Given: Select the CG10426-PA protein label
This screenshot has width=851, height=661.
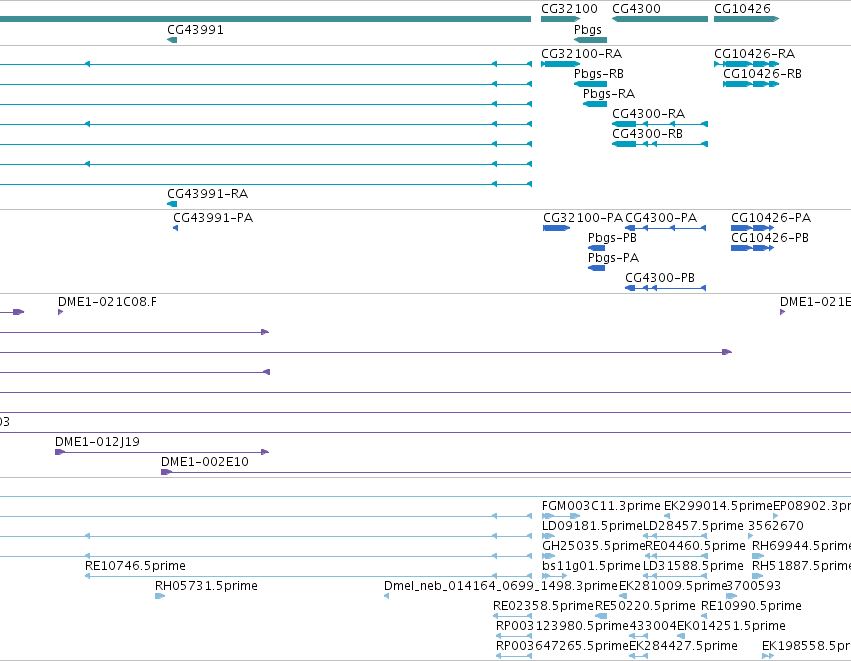Looking at the screenshot, I should click(x=771, y=218).
